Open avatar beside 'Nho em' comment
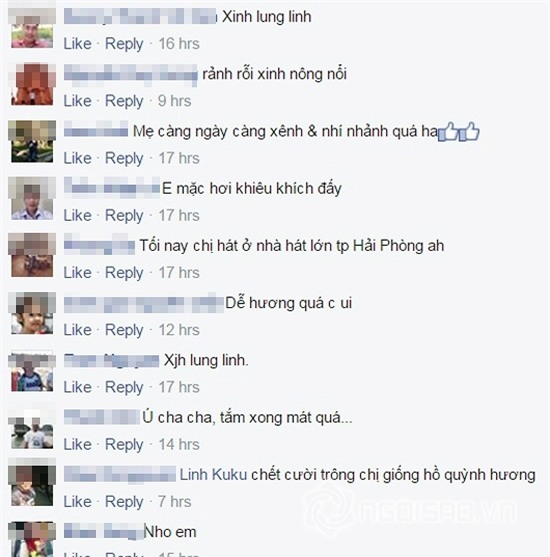Screen dimensions: 550x557 (32, 539)
